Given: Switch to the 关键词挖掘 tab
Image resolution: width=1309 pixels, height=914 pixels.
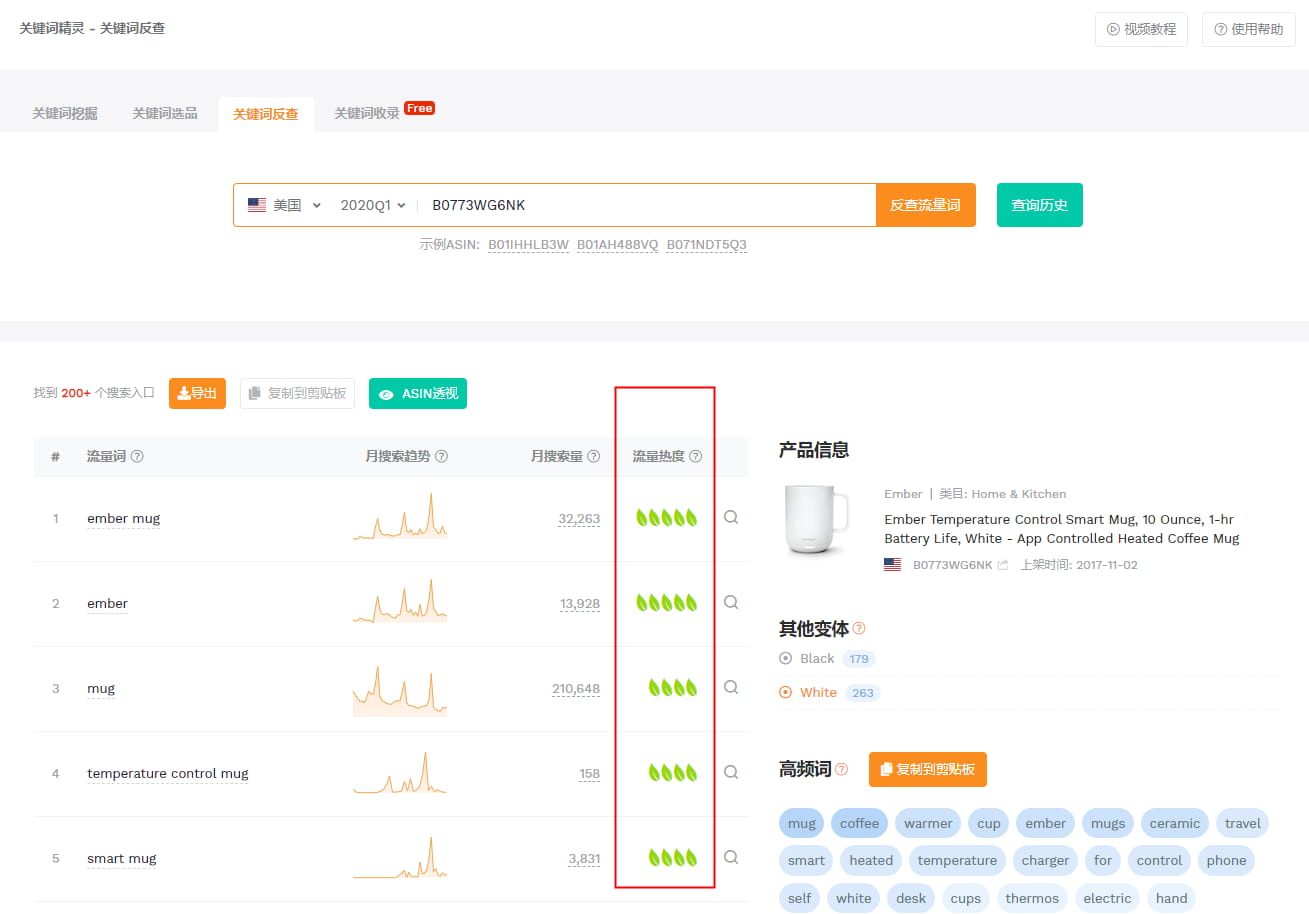Looking at the screenshot, I should click(65, 114).
